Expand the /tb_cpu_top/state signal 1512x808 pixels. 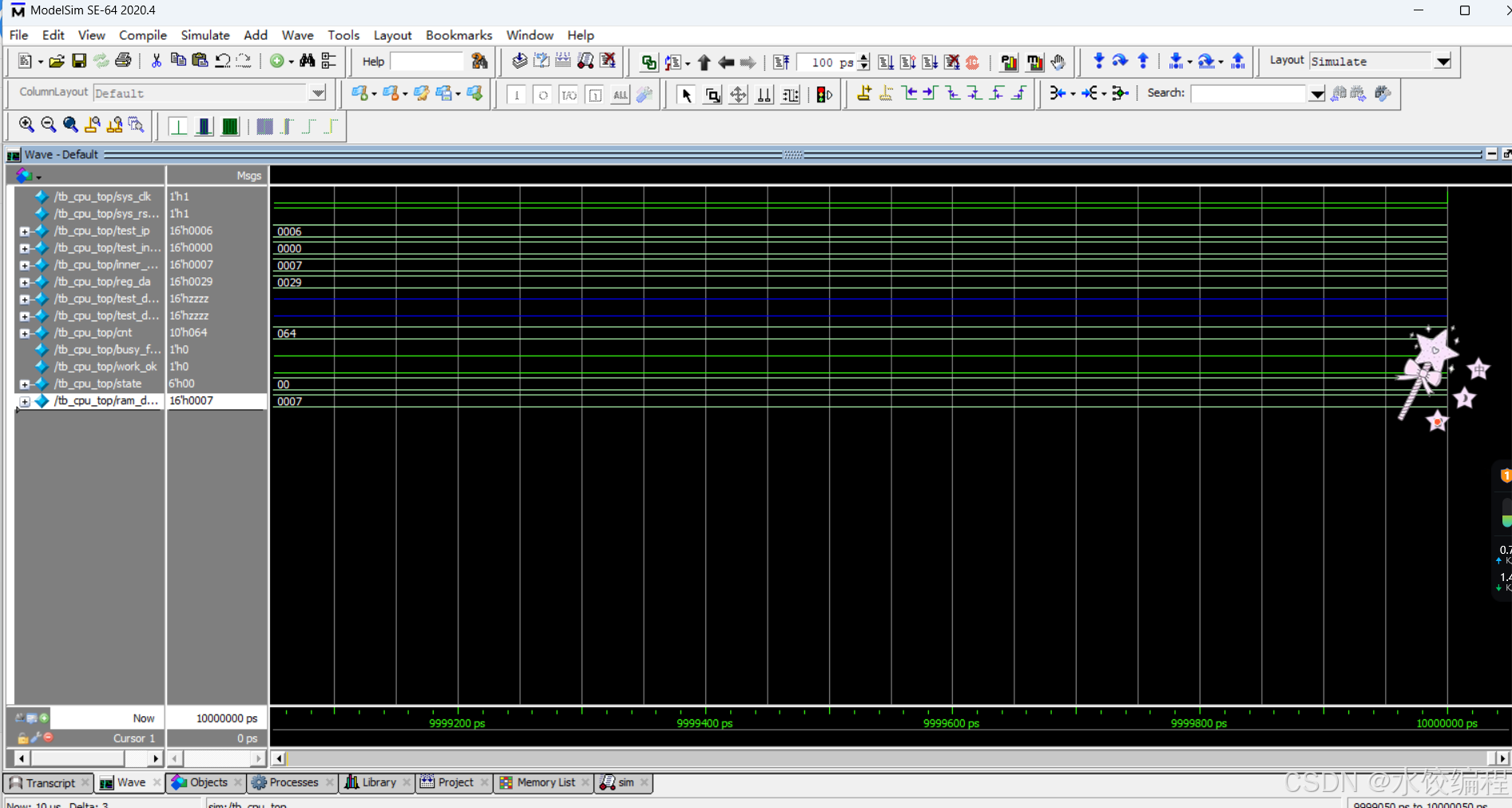pyautogui.click(x=25, y=384)
